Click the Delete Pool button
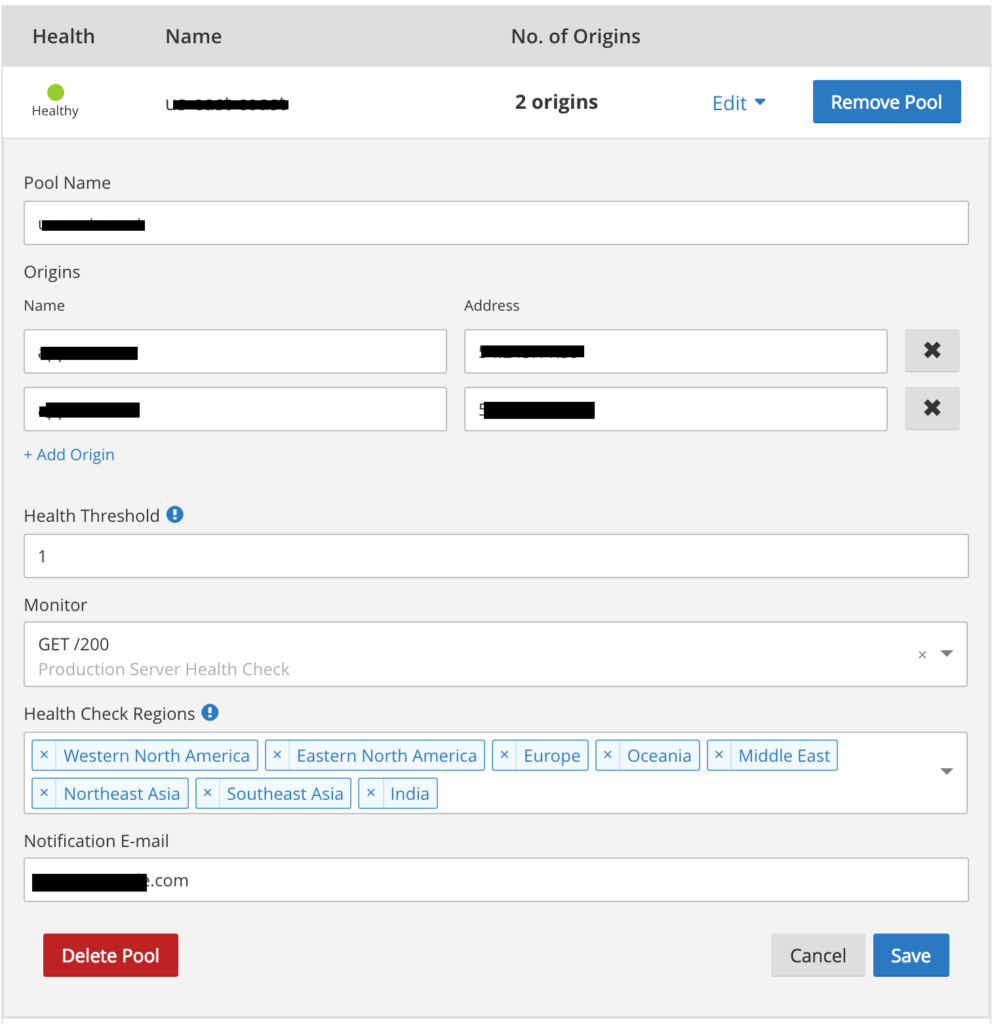The height and width of the screenshot is (1024, 994). (110, 955)
